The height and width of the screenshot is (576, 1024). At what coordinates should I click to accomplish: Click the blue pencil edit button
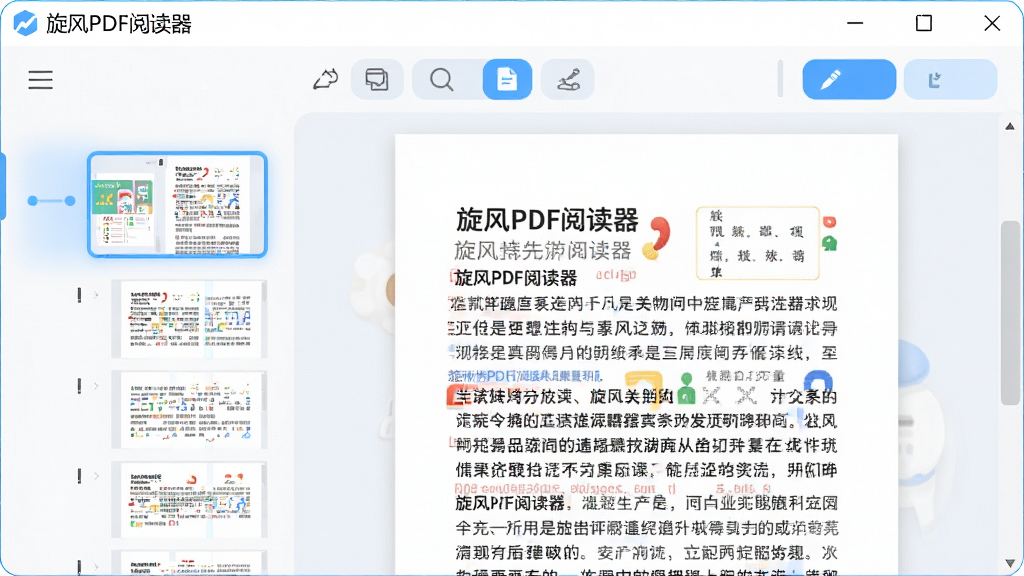coord(849,80)
